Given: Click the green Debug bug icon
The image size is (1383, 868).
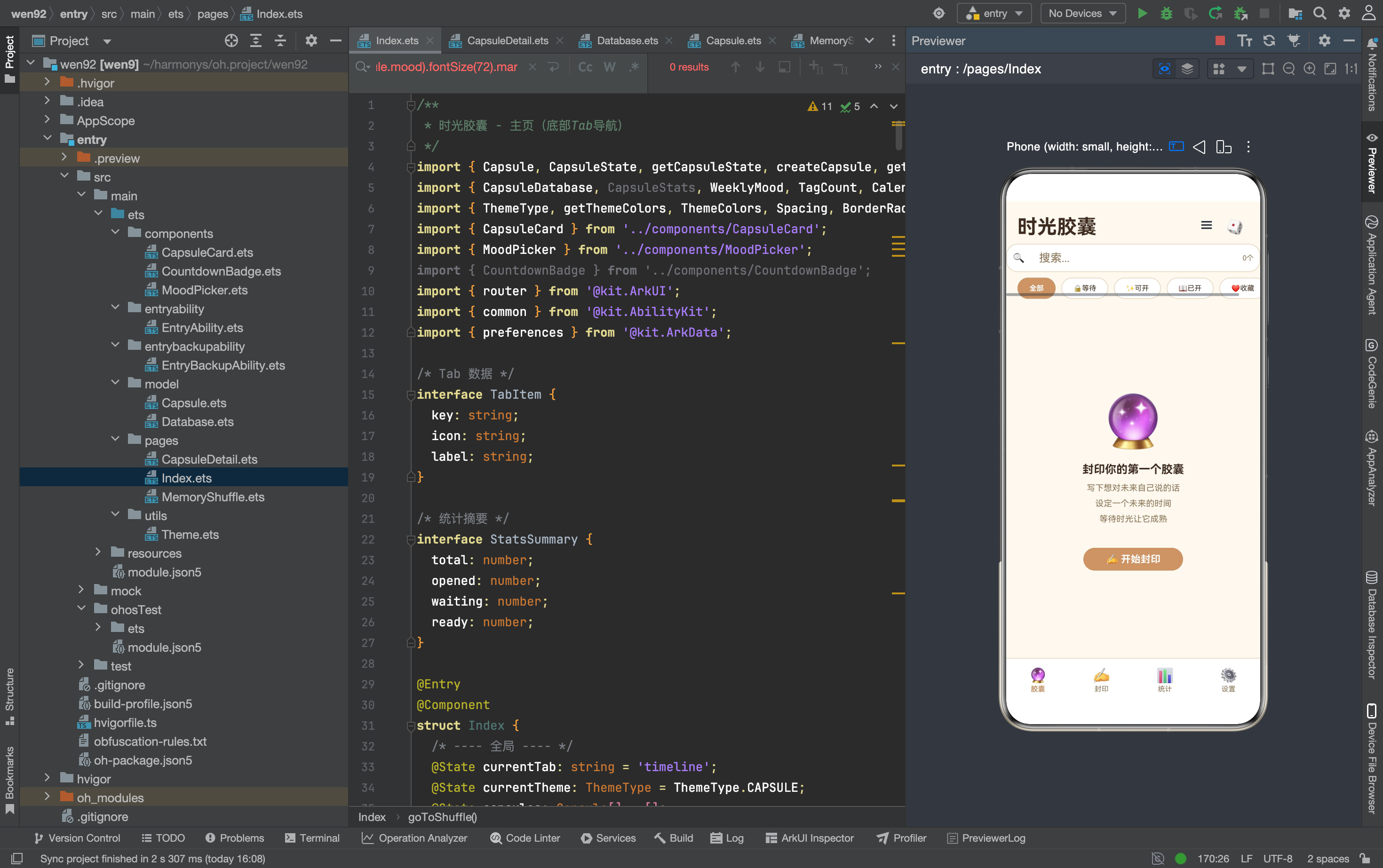Looking at the screenshot, I should tap(1166, 13).
